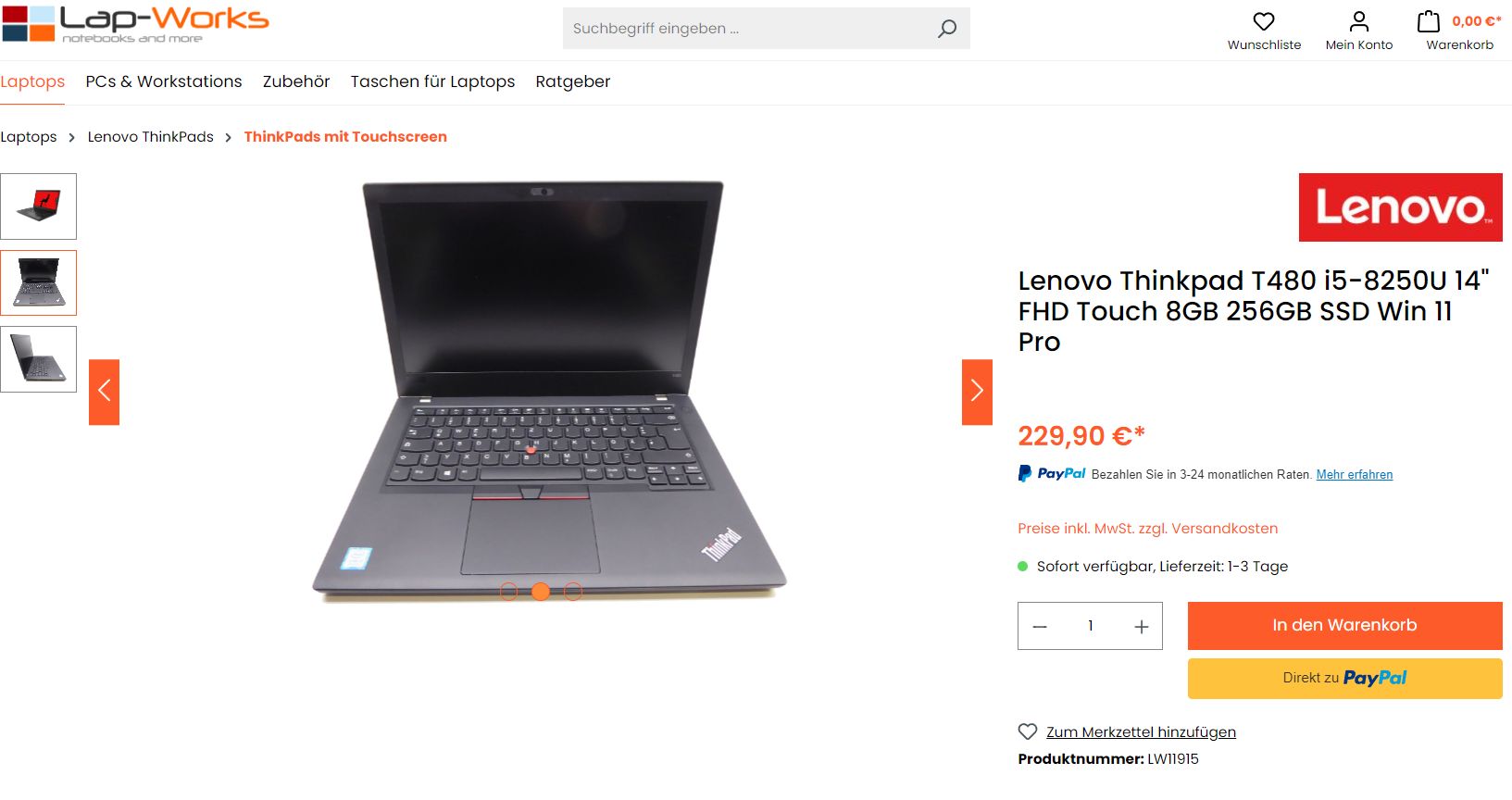
Task: Open the Wunschliste heart icon
Action: tap(1264, 21)
